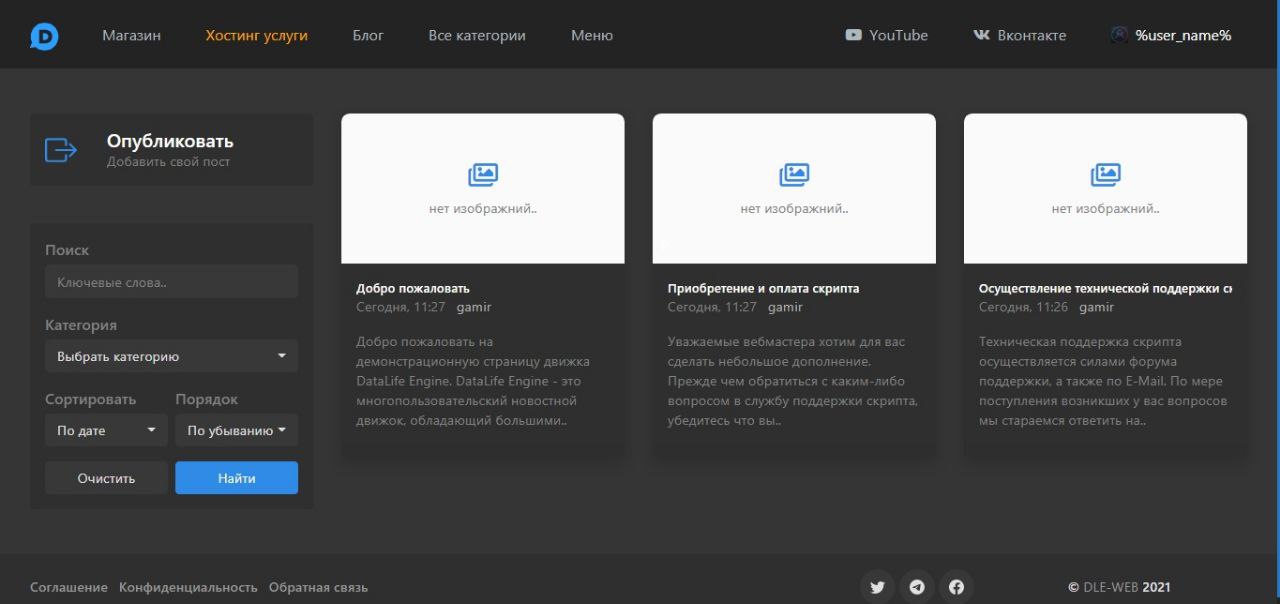Click the Поиск label

click(x=67, y=250)
